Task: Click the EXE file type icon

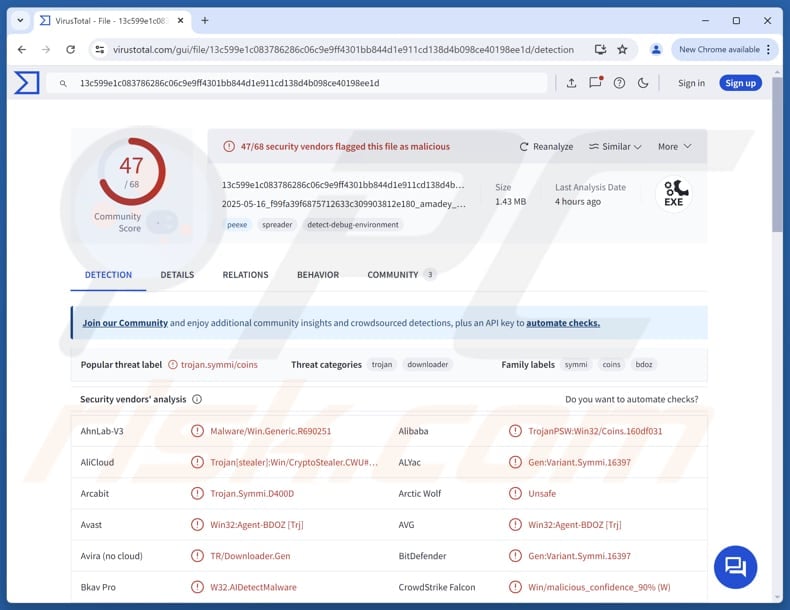Action: (x=674, y=194)
